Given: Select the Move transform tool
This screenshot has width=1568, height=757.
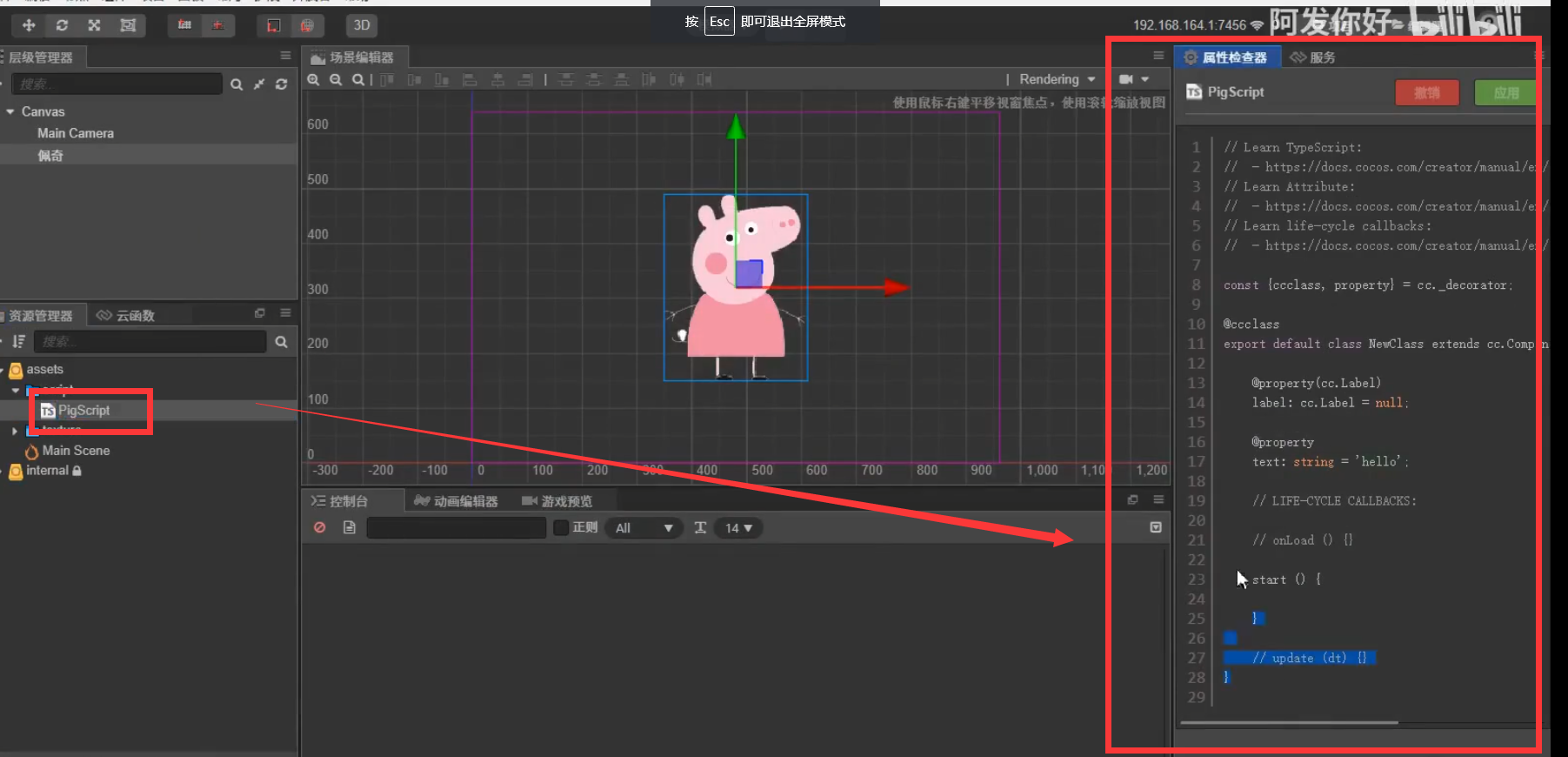Looking at the screenshot, I should point(29,25).
